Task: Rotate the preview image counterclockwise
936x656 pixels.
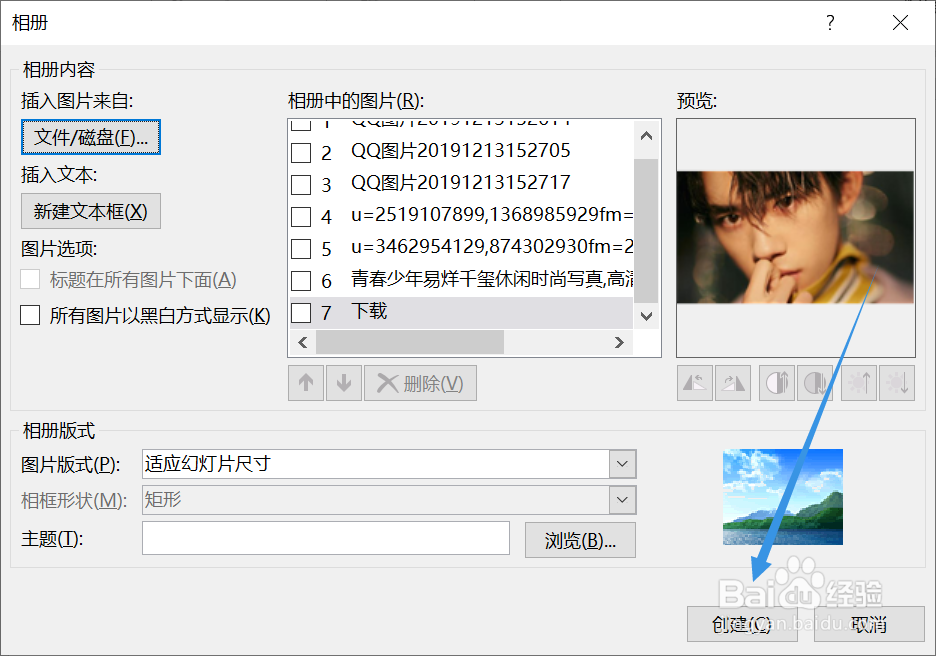Action: pyautogui.click(x=694, y=383)
